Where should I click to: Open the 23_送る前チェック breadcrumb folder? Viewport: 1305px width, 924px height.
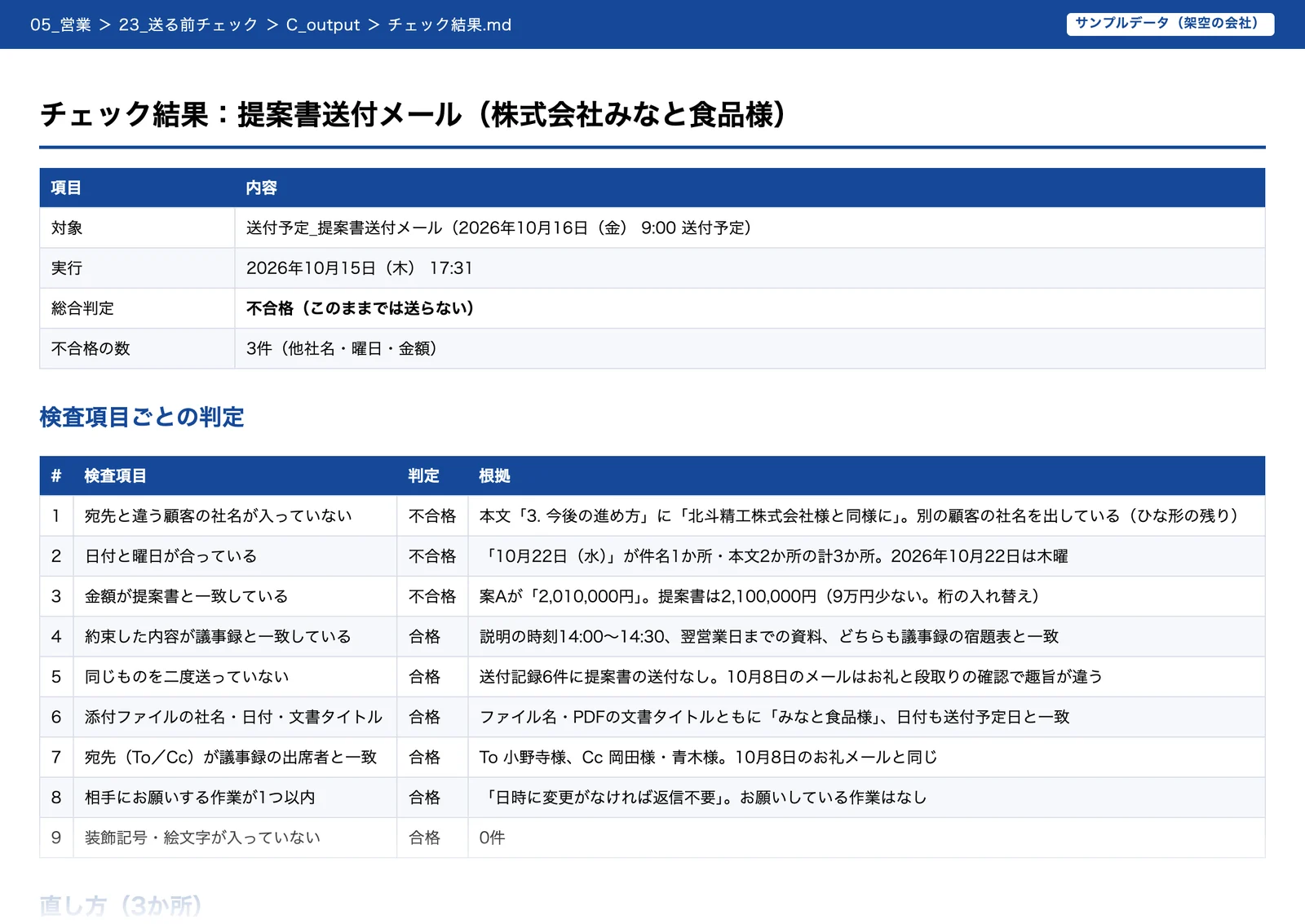coord(188,24)
